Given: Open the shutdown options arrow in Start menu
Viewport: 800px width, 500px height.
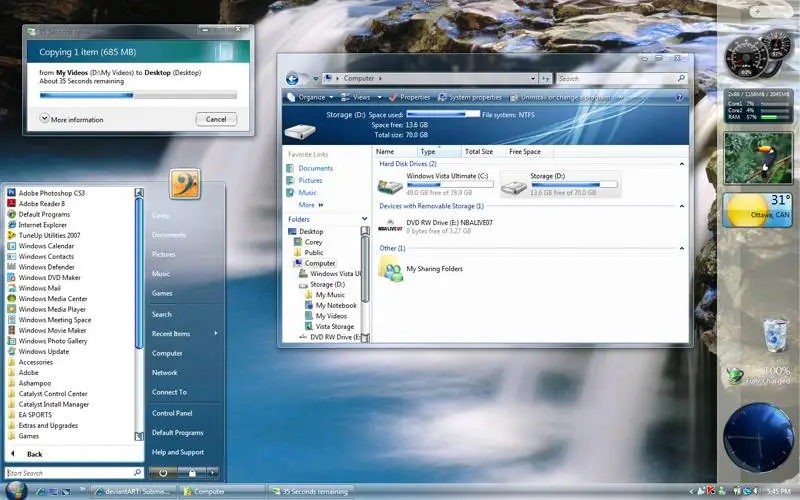Looking at the screenshot, I should [x=213, y=473].
